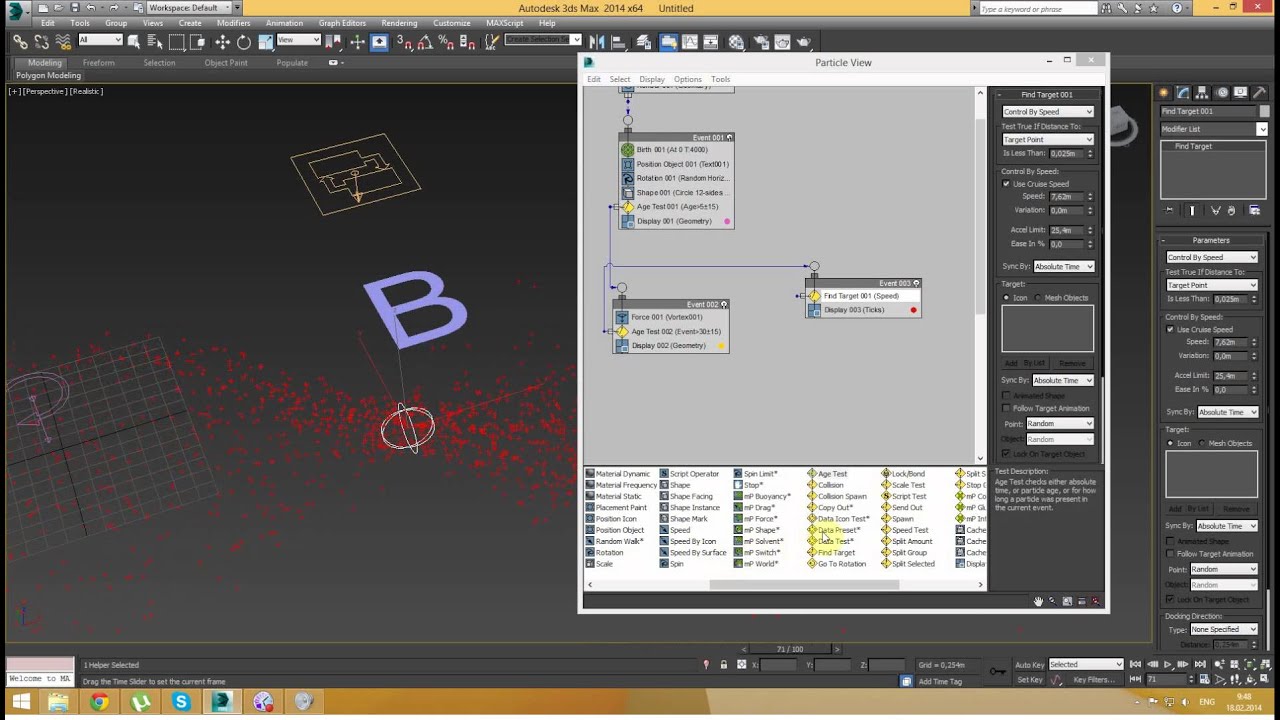Screen dimensions: 1280x720
Task: Click the Selection Lock toggle icon
Action: point(723,665)
